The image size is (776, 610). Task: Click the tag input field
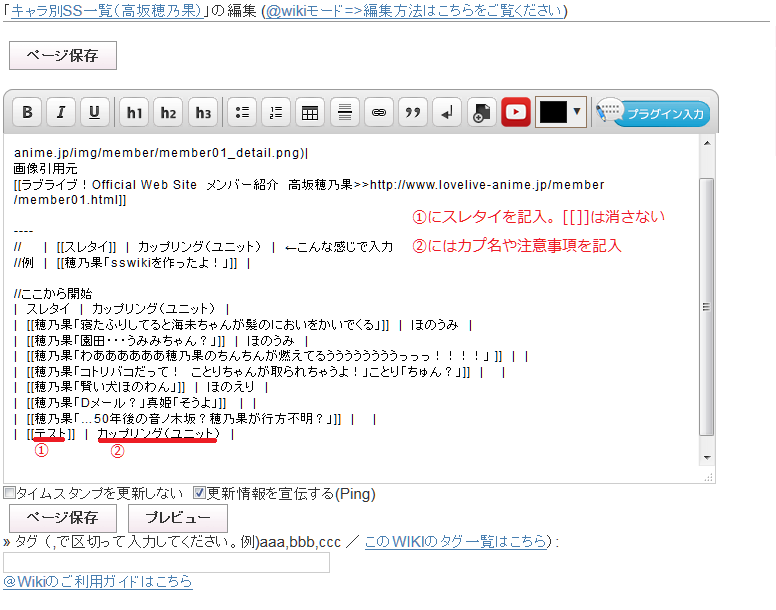(166, 563)
